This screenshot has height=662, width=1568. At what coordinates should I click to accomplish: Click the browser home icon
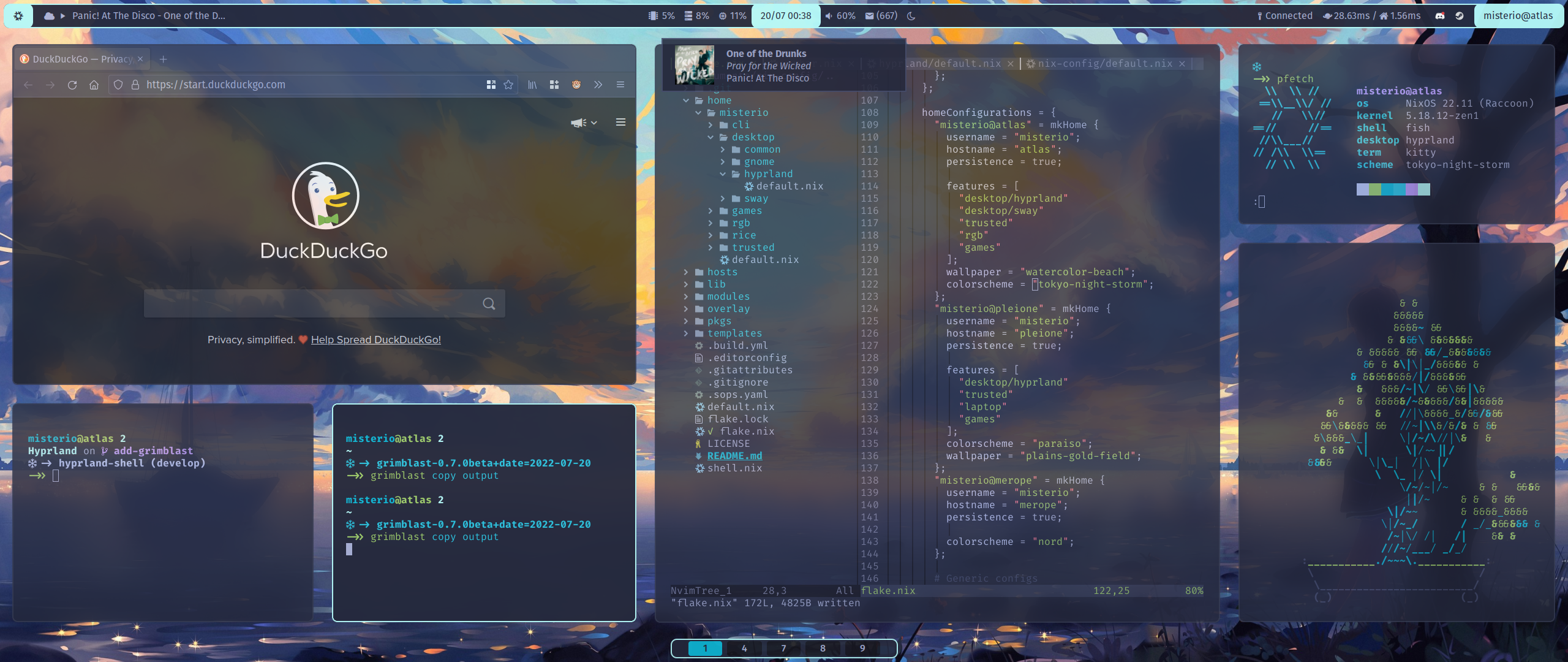click(x=94, y=85)
